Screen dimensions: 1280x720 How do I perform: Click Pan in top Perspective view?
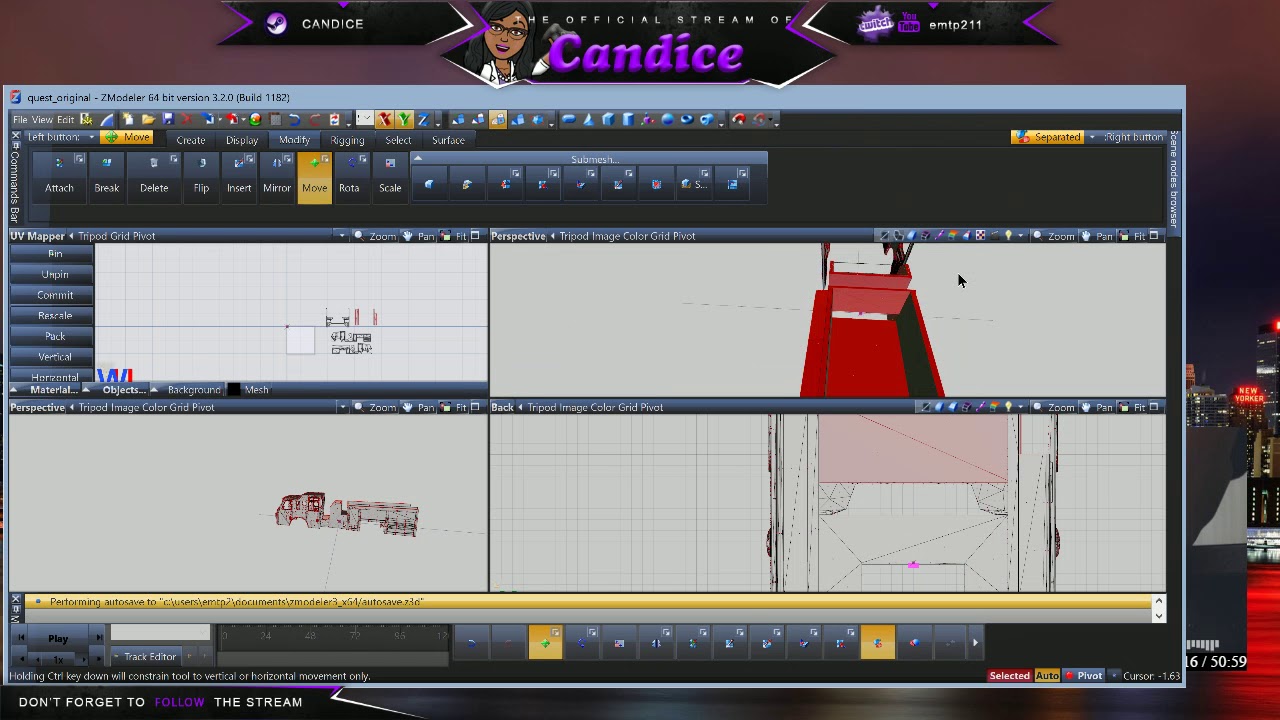pos(1097,236)
